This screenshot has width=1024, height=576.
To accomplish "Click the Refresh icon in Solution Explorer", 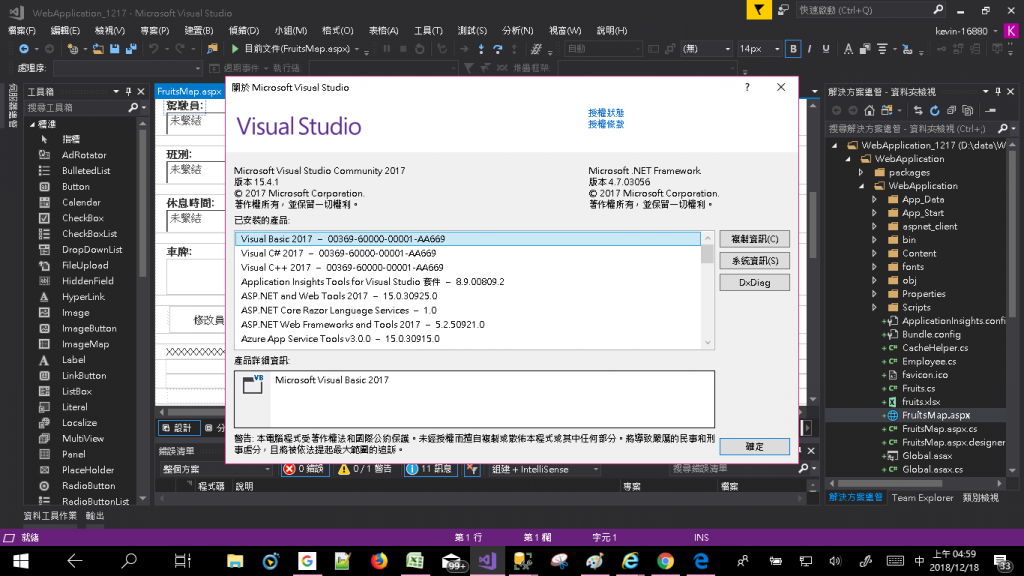I will coord(935,110).
